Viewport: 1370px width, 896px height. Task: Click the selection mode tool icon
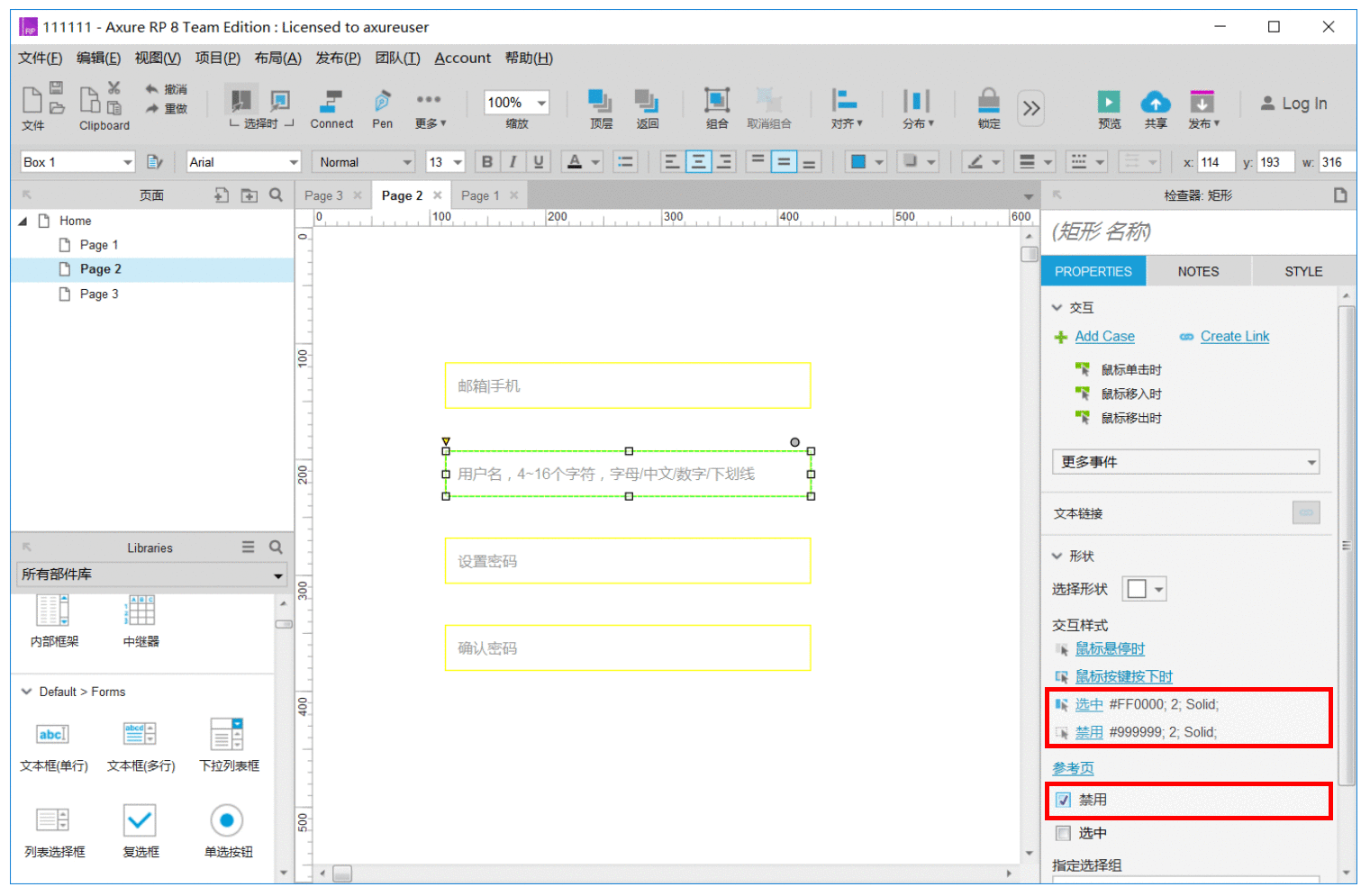click(240, 100)
